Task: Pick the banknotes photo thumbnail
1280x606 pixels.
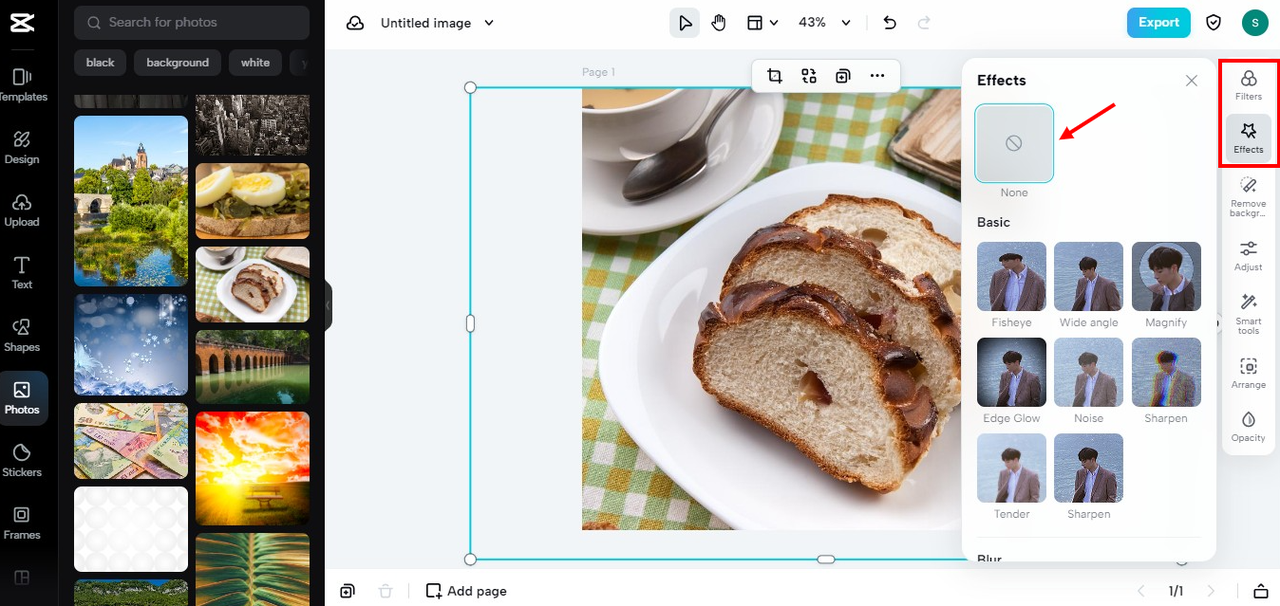Action: [x=131, y=441]
